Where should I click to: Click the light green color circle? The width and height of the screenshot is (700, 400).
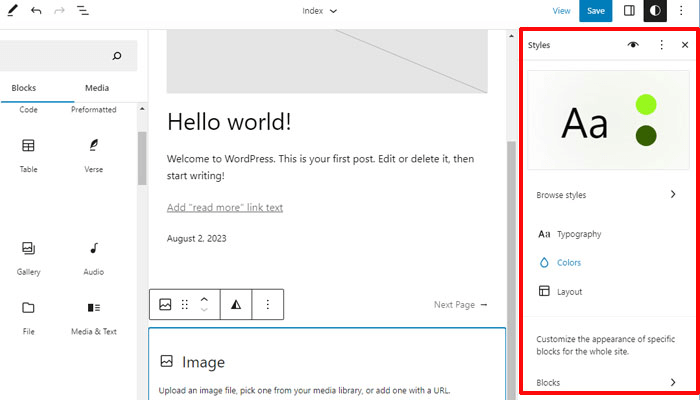click(646, 105)
